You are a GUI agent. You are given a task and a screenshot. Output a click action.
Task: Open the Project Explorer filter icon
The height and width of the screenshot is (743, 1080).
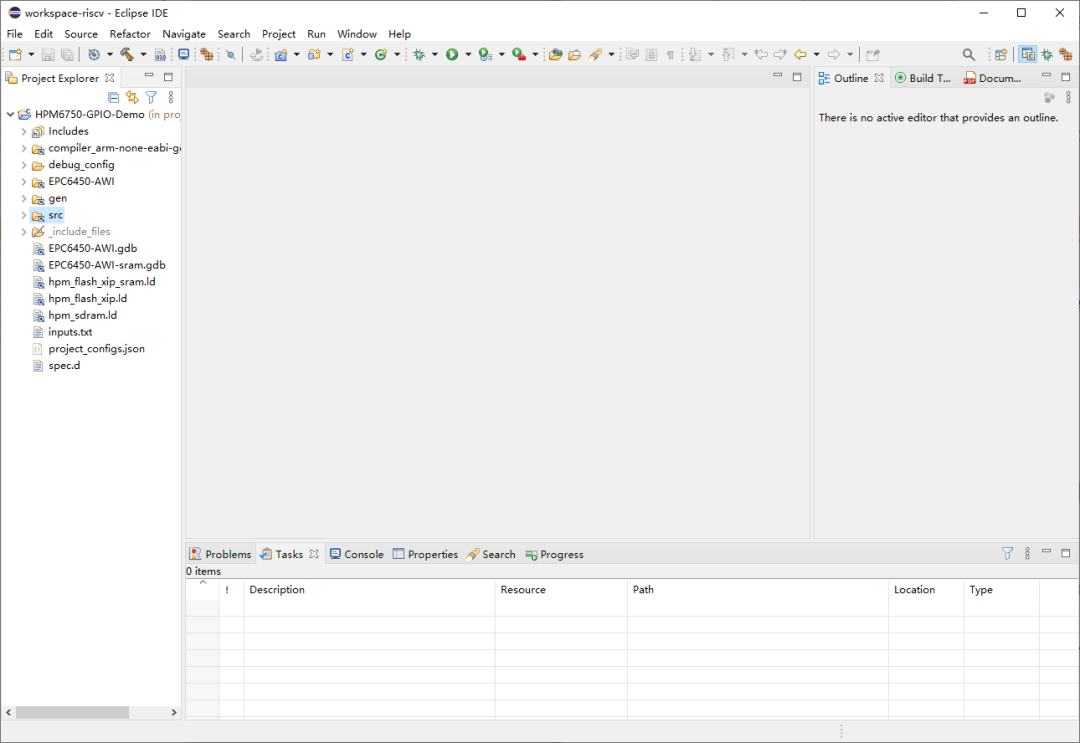[x=152, y=97]
